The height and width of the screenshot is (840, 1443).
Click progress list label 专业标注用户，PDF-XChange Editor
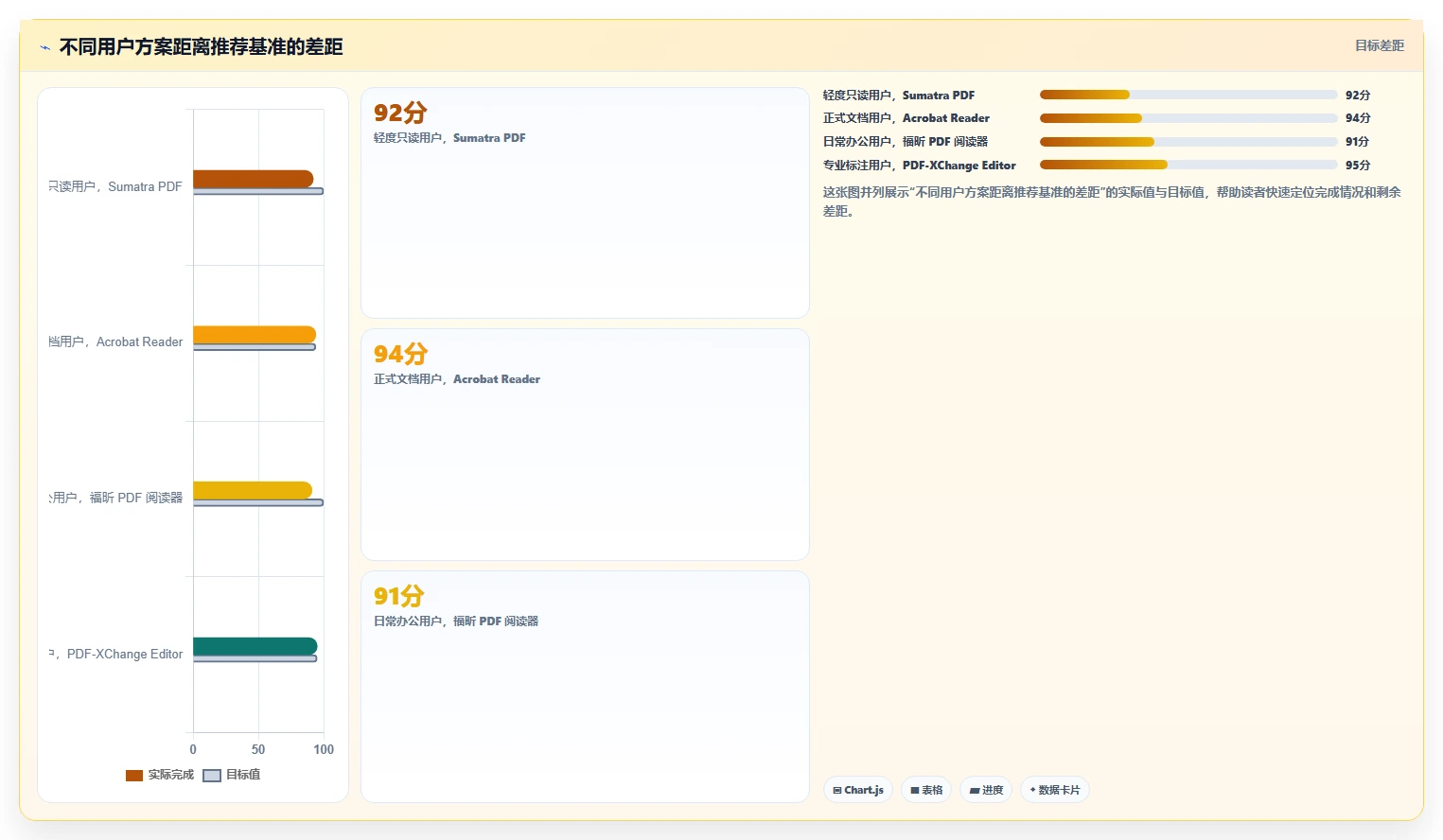[919, 166]
